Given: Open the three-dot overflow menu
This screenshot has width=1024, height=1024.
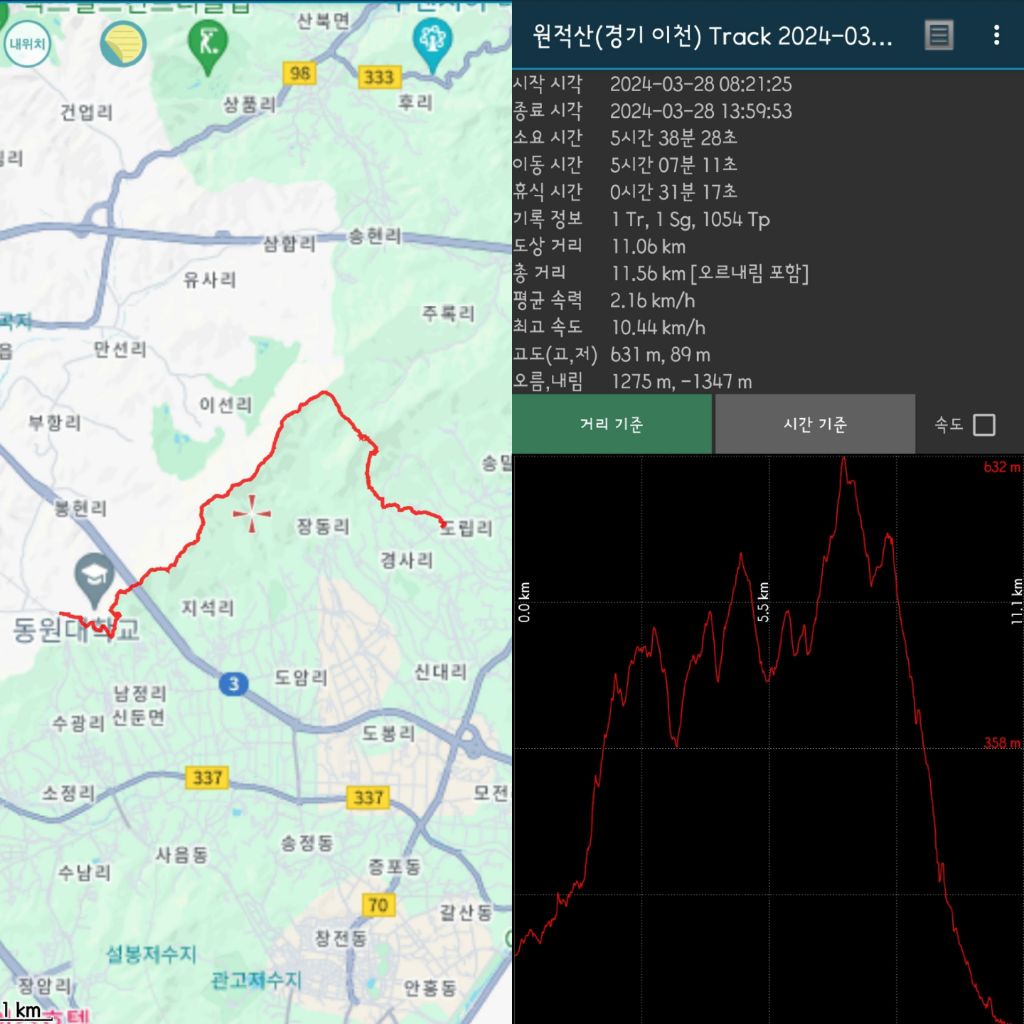Looking at the screenshot, I should click(996, 35).
